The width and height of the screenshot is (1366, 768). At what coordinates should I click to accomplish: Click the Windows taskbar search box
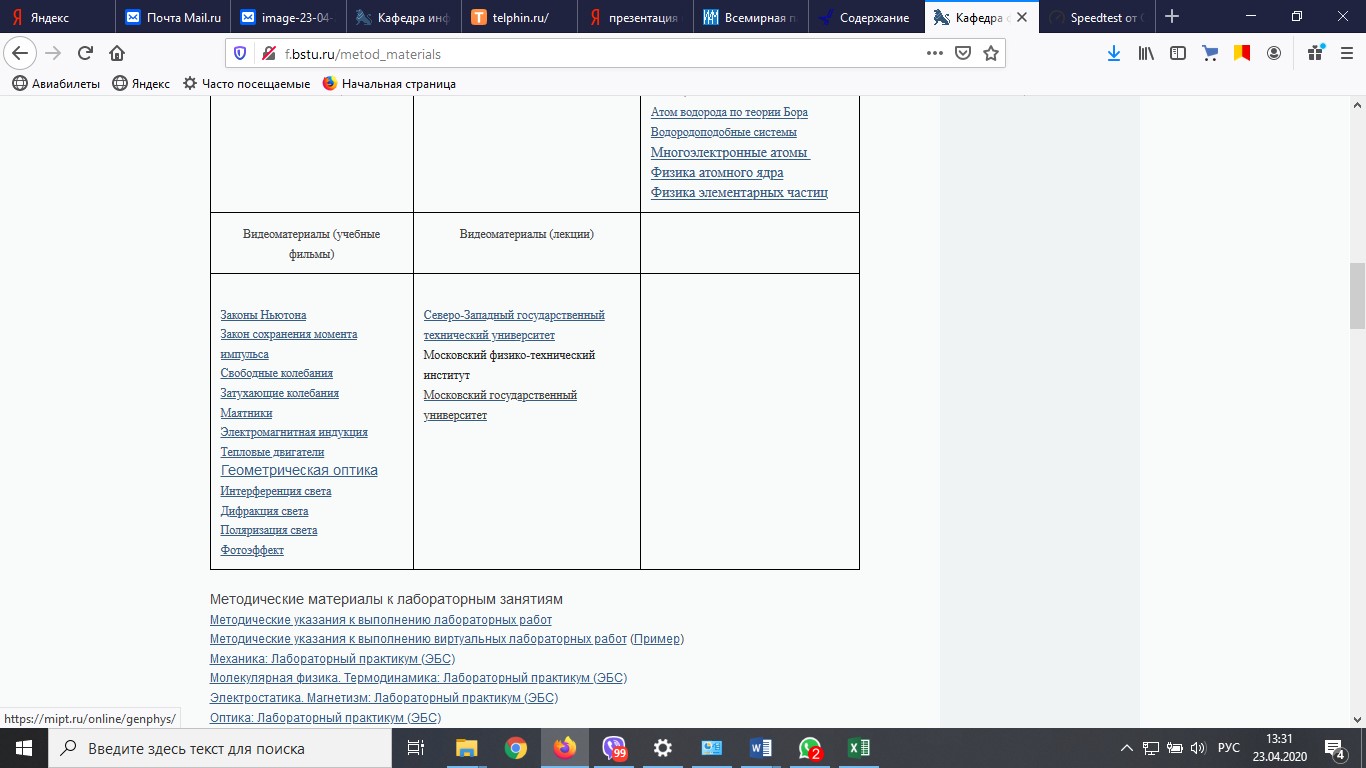tap(220, 748)
